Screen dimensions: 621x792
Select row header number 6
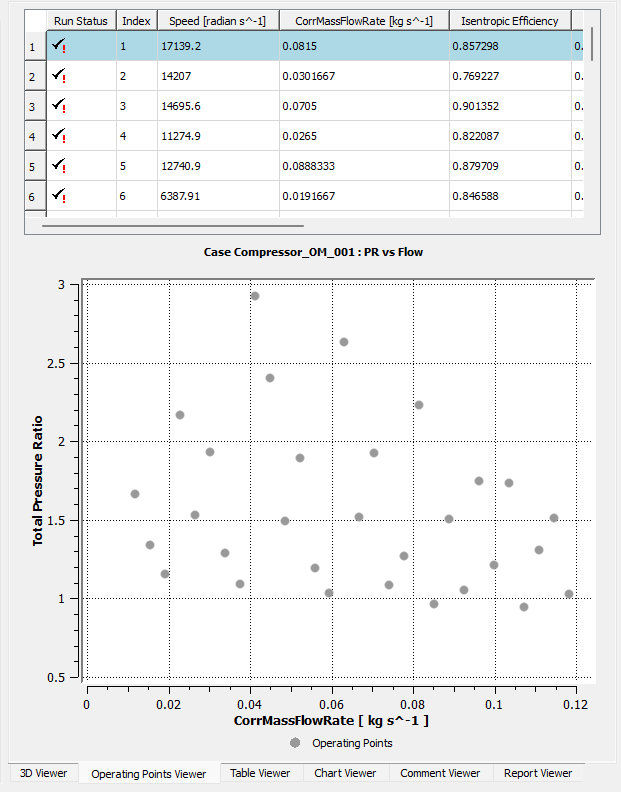point(35,196)
